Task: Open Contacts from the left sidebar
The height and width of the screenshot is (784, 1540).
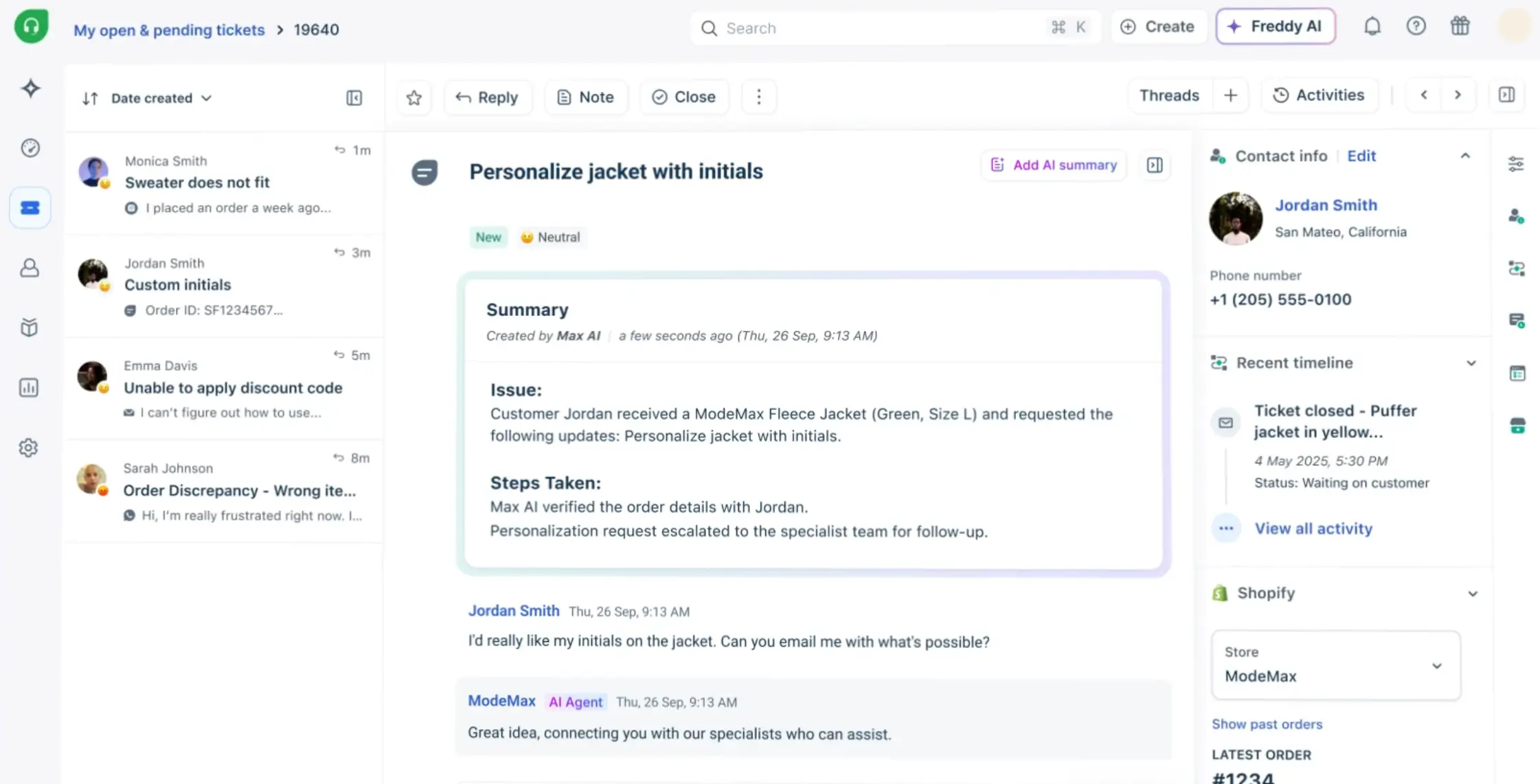Action: 30,268
